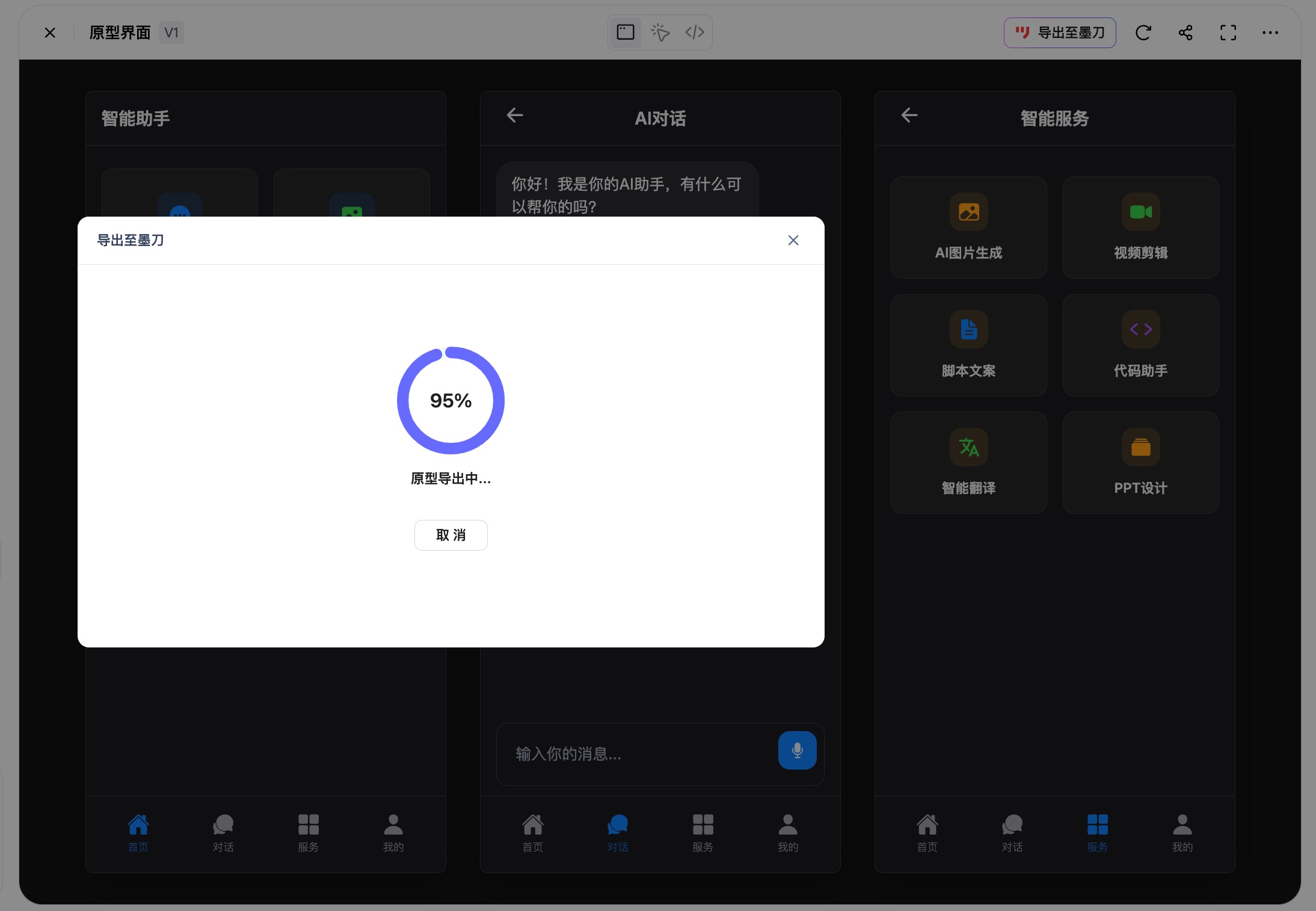Enter fullscreen mode via the expand icon

coord(1228,32)
